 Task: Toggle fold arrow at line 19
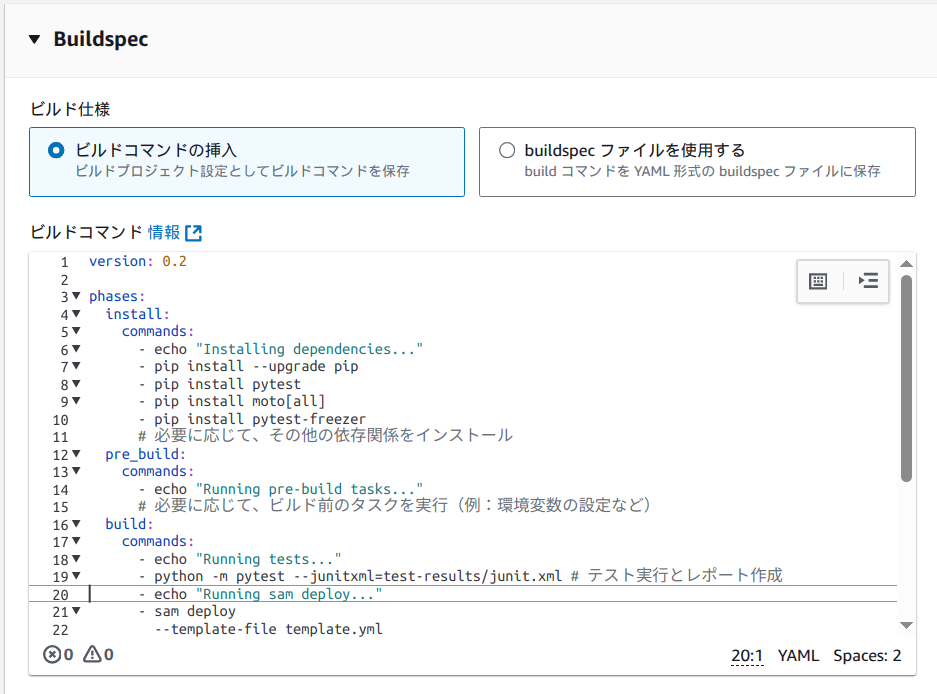tap(76, 576)
